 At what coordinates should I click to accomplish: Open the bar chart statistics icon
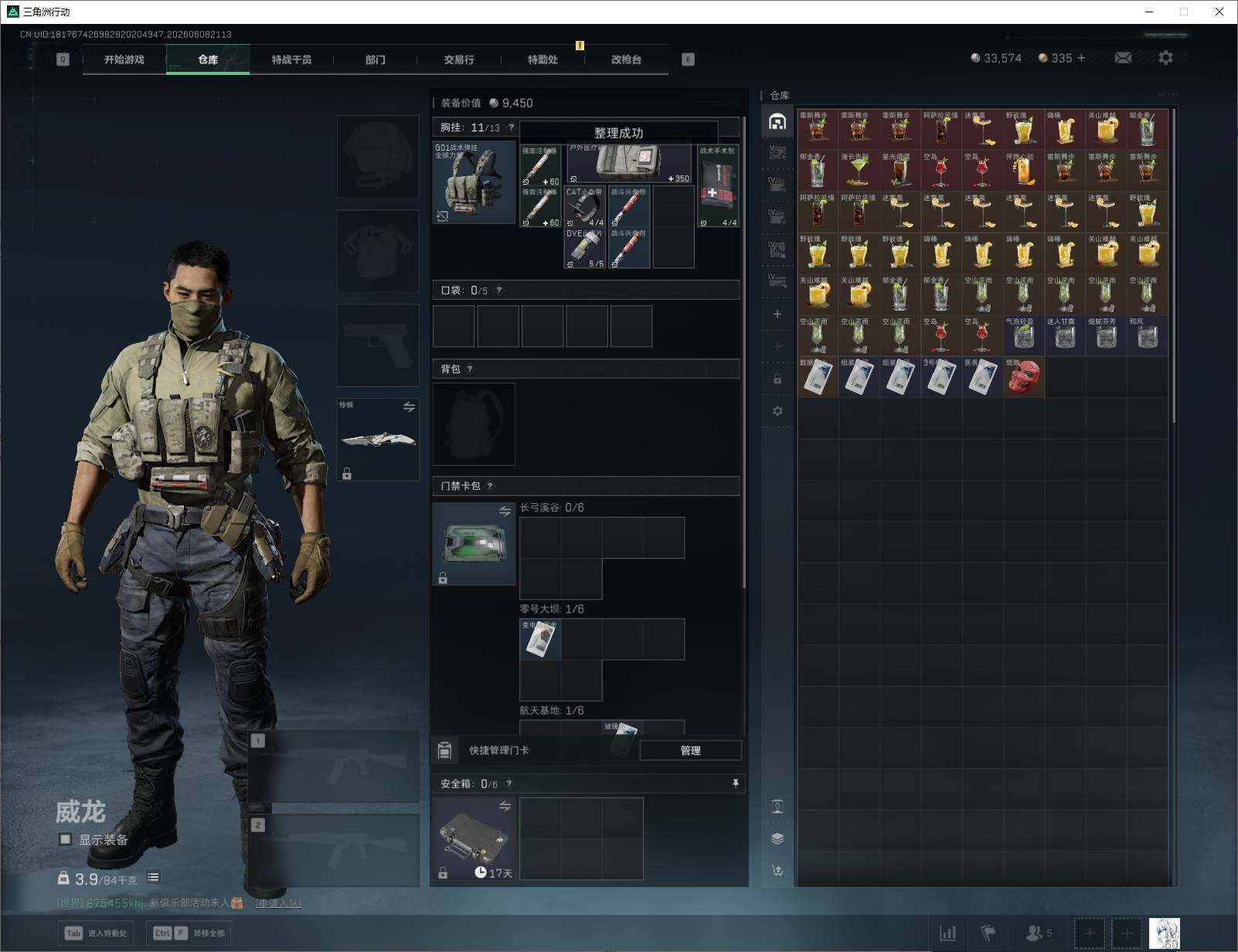pyautogui.click(x=948, y=933)
